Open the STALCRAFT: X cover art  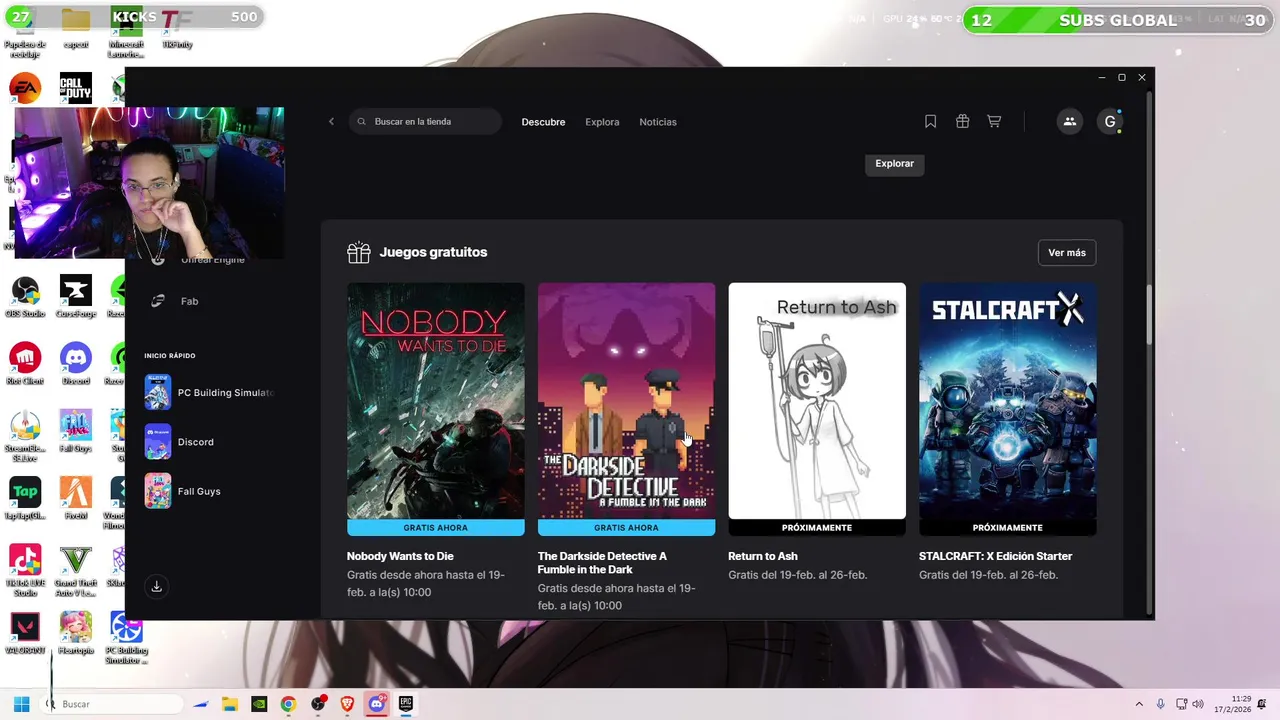tap(1008, 401)
